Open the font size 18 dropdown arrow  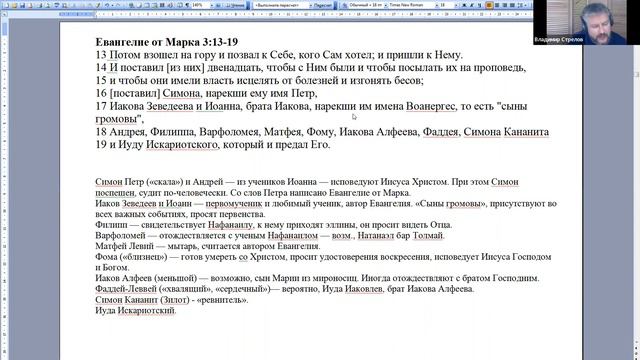point(456,5)
